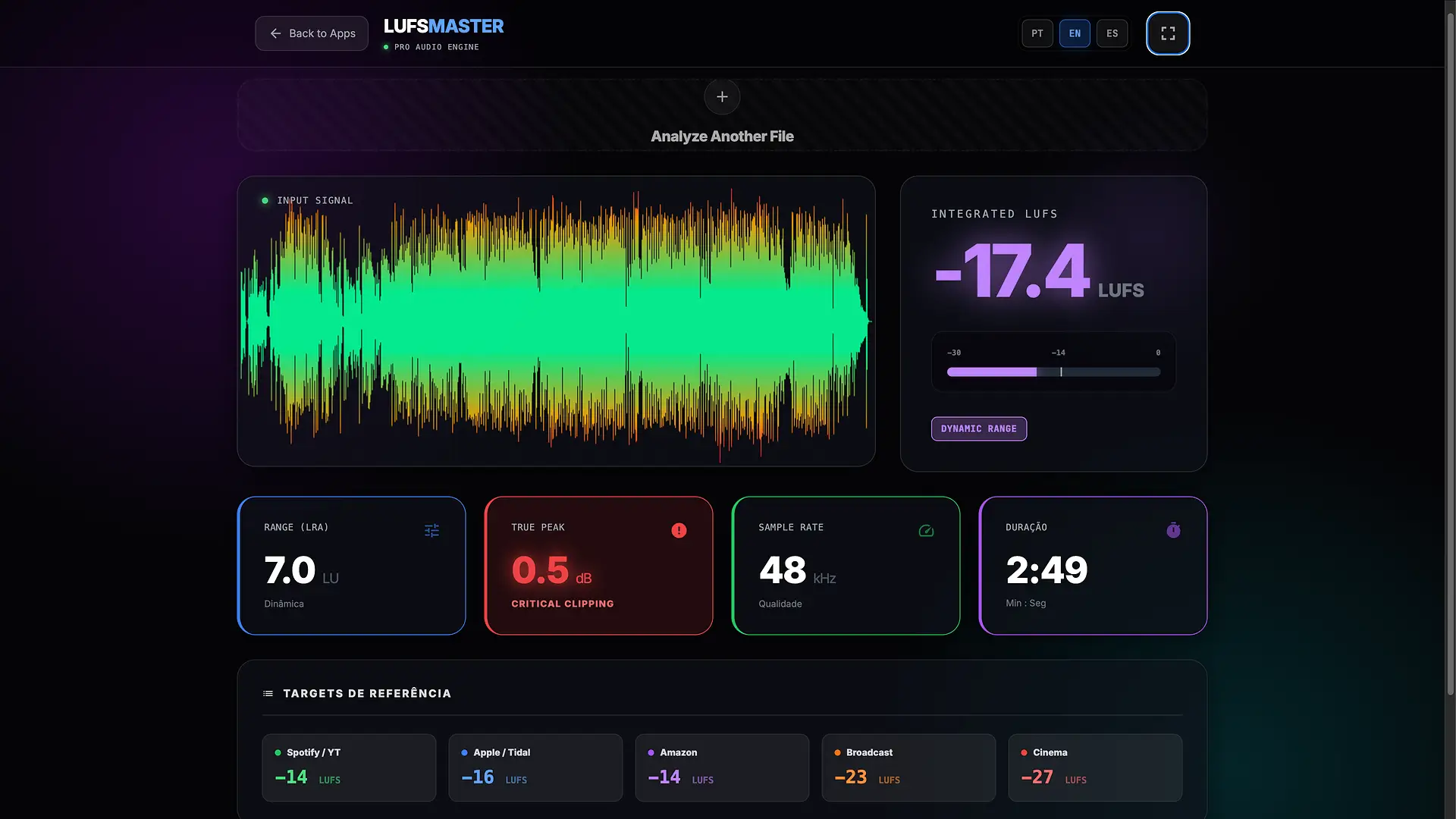The width and height of the screenshot is (1456, 819).
Task: Choose the Broadcast -23 LUFS target
Action: click(x=908, y=767)
